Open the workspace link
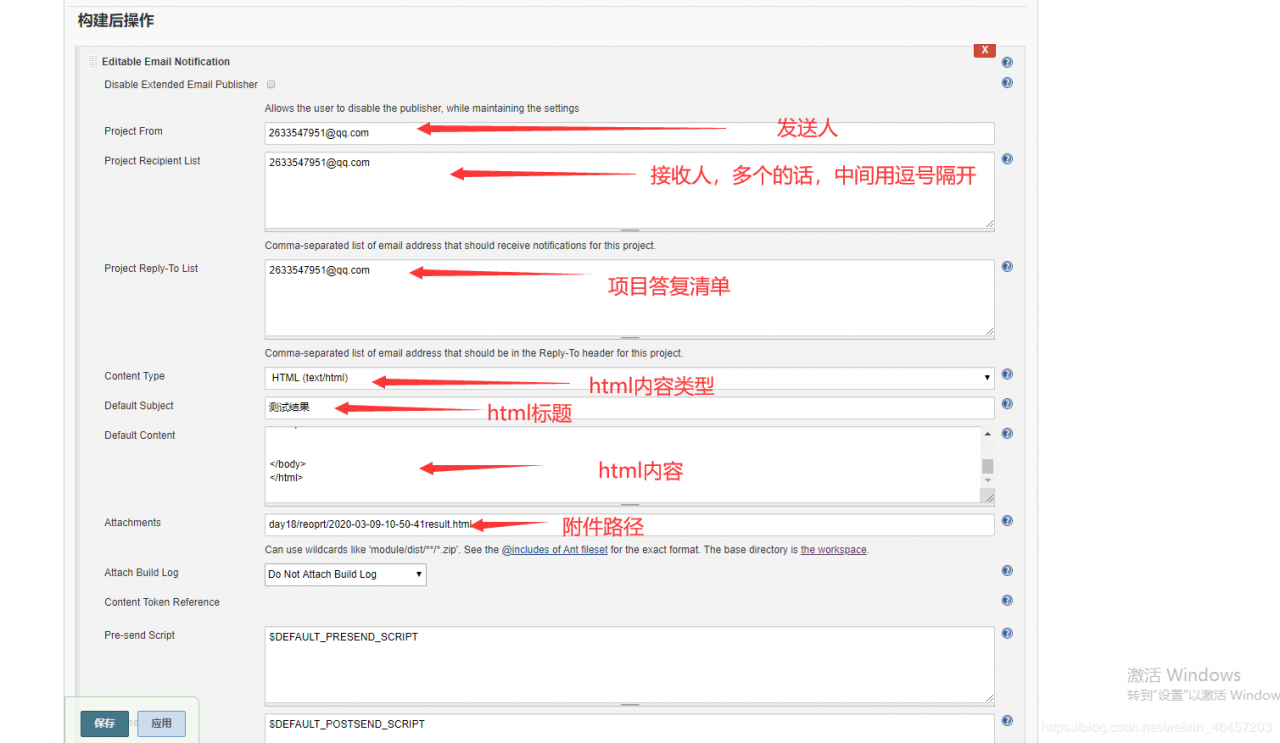1280x743 pixels. pos(833,550)
